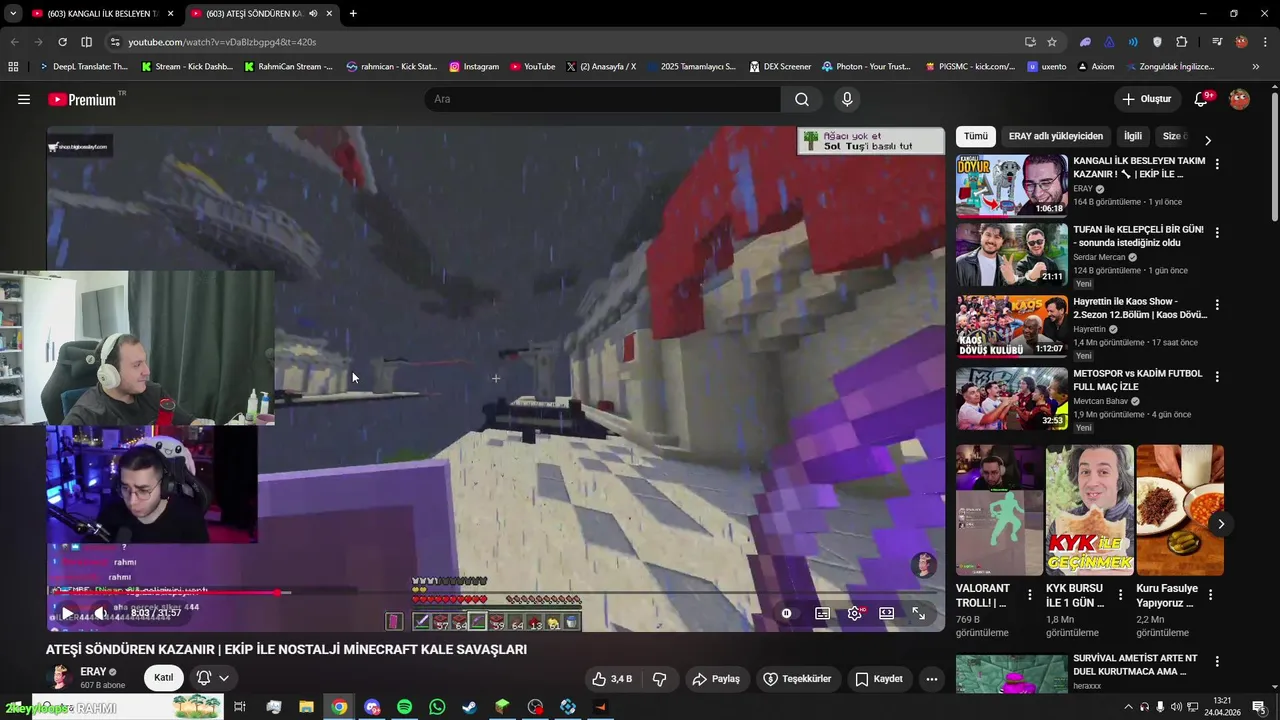Screen dimensions: 1280x720
Task: Open METOSPOR vs KADİM FUTBOL video
Action: click(x=1012, y=398)
